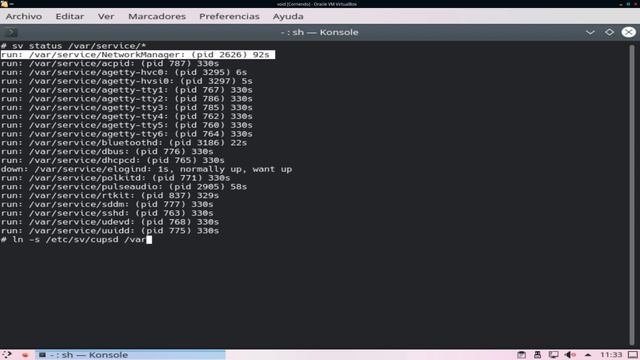This screenshot has width=640, height=360.
Task: Expand hidden system tray icons
Action: click(588, 355)
